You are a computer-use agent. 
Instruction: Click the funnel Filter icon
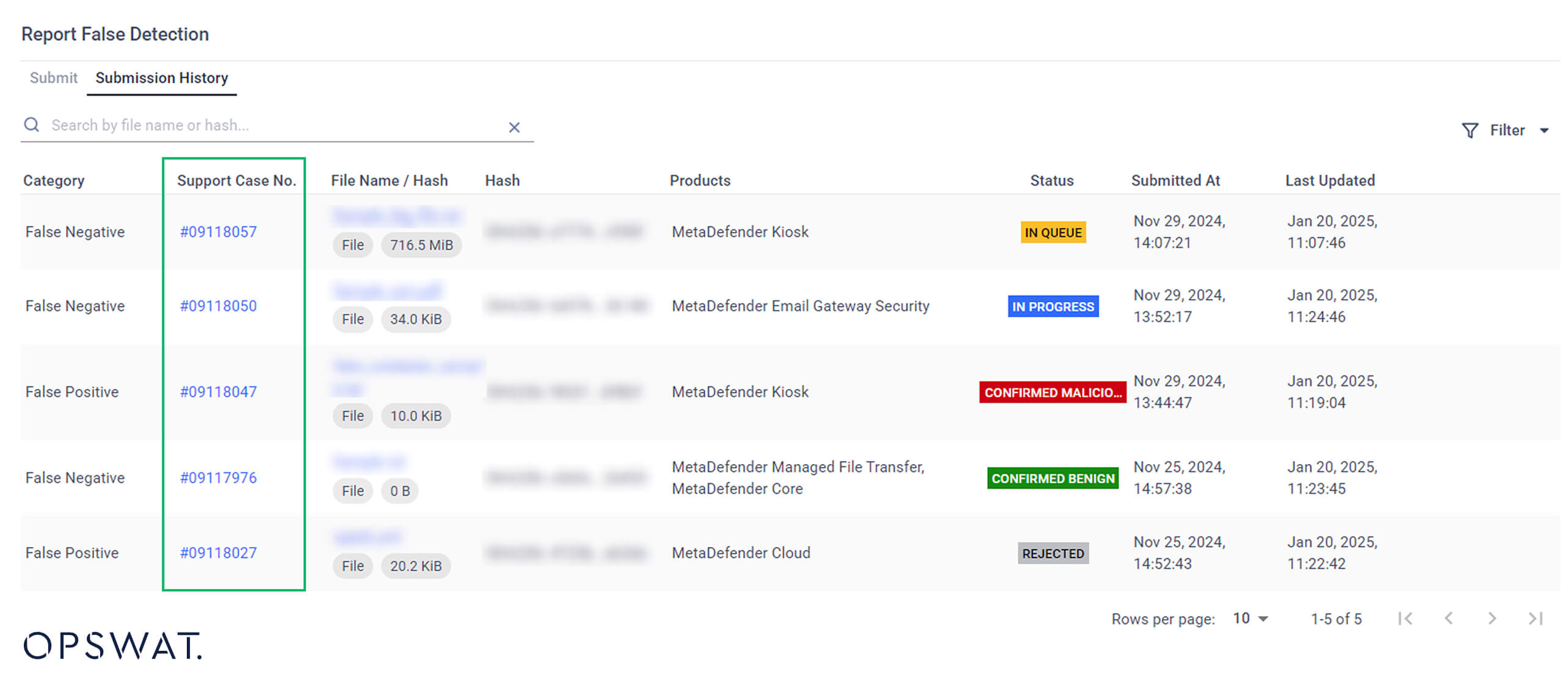[1470, 131]
